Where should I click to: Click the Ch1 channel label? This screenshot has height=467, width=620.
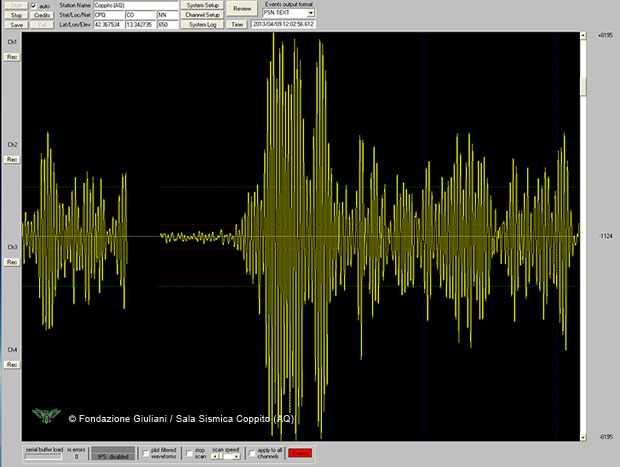point(12,42)
